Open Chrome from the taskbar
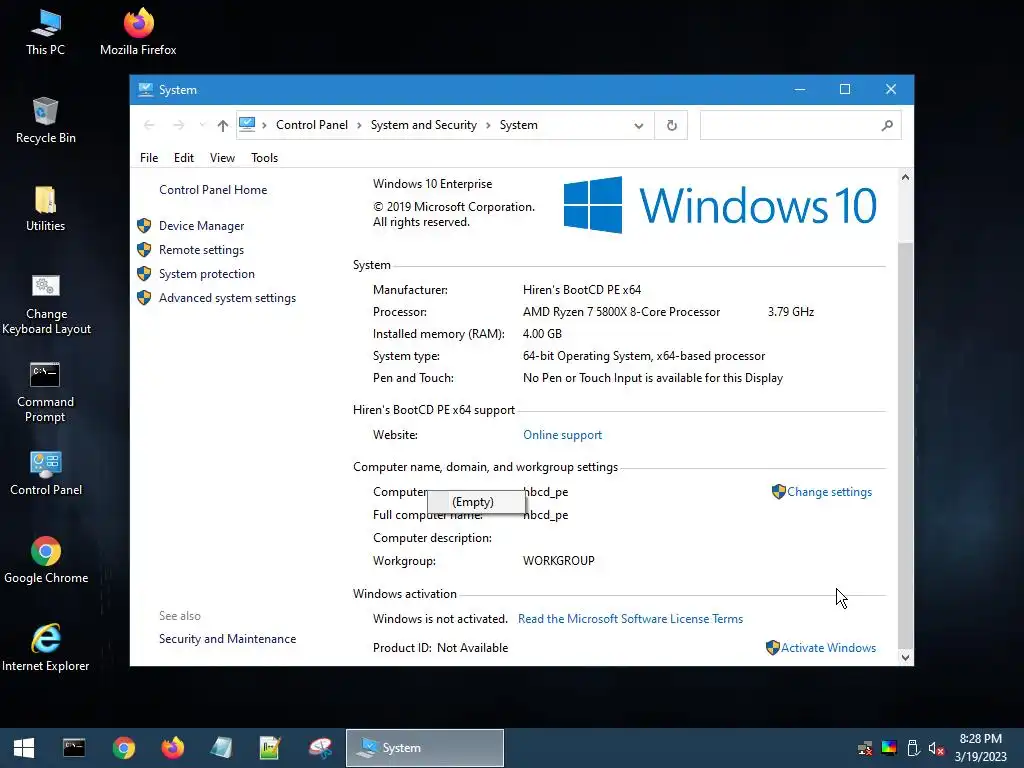Viewport: 1024px width, 768px height. (x=123, y=748)
